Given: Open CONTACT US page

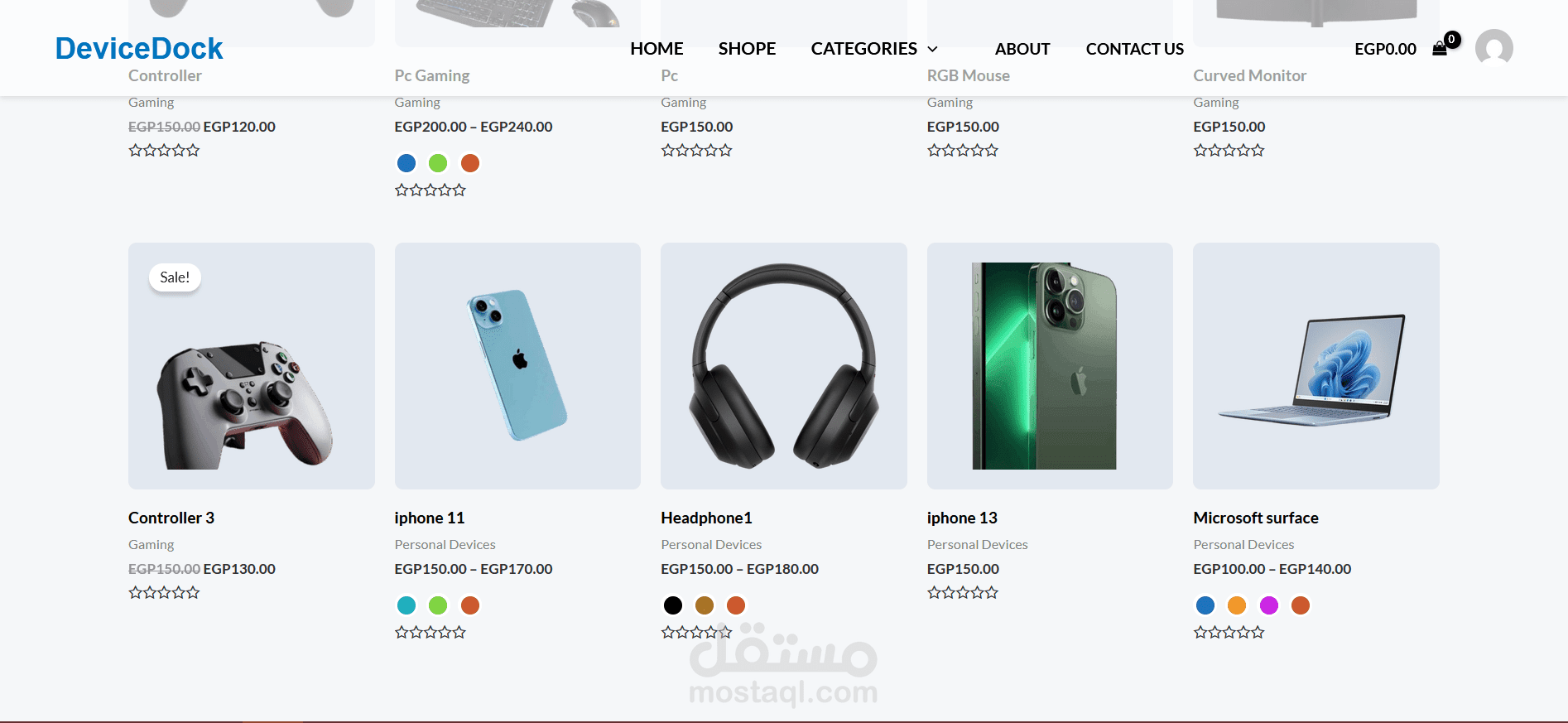Looking at the screenshot, I should coord(1135,49).
